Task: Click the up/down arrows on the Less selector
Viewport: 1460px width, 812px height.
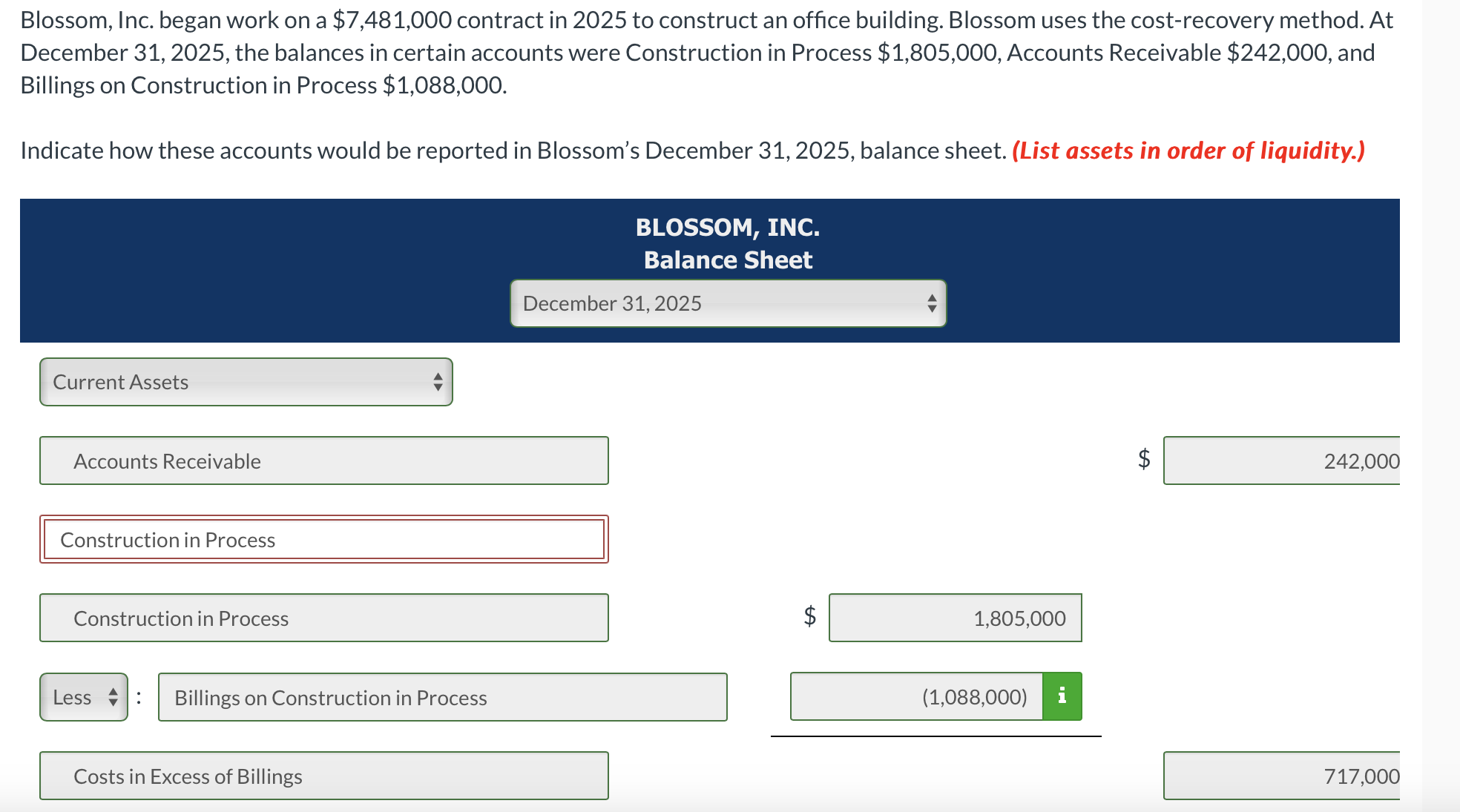Action: tap(112, 697)
